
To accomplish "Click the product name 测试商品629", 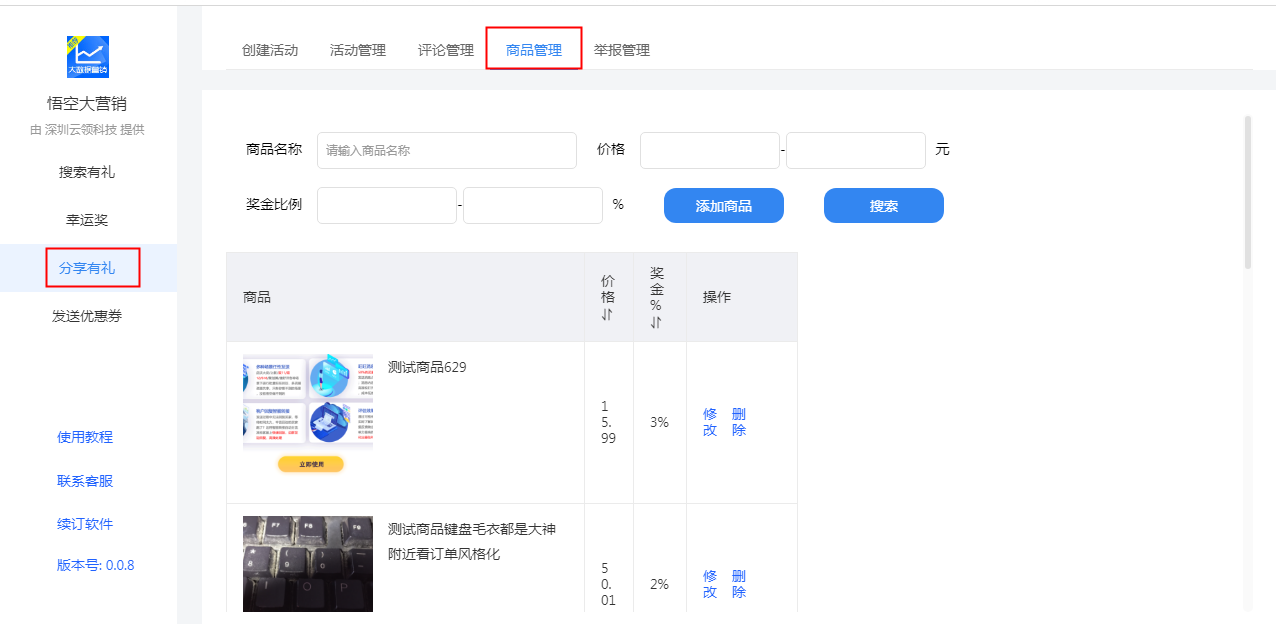I will (x=427, y=367).
